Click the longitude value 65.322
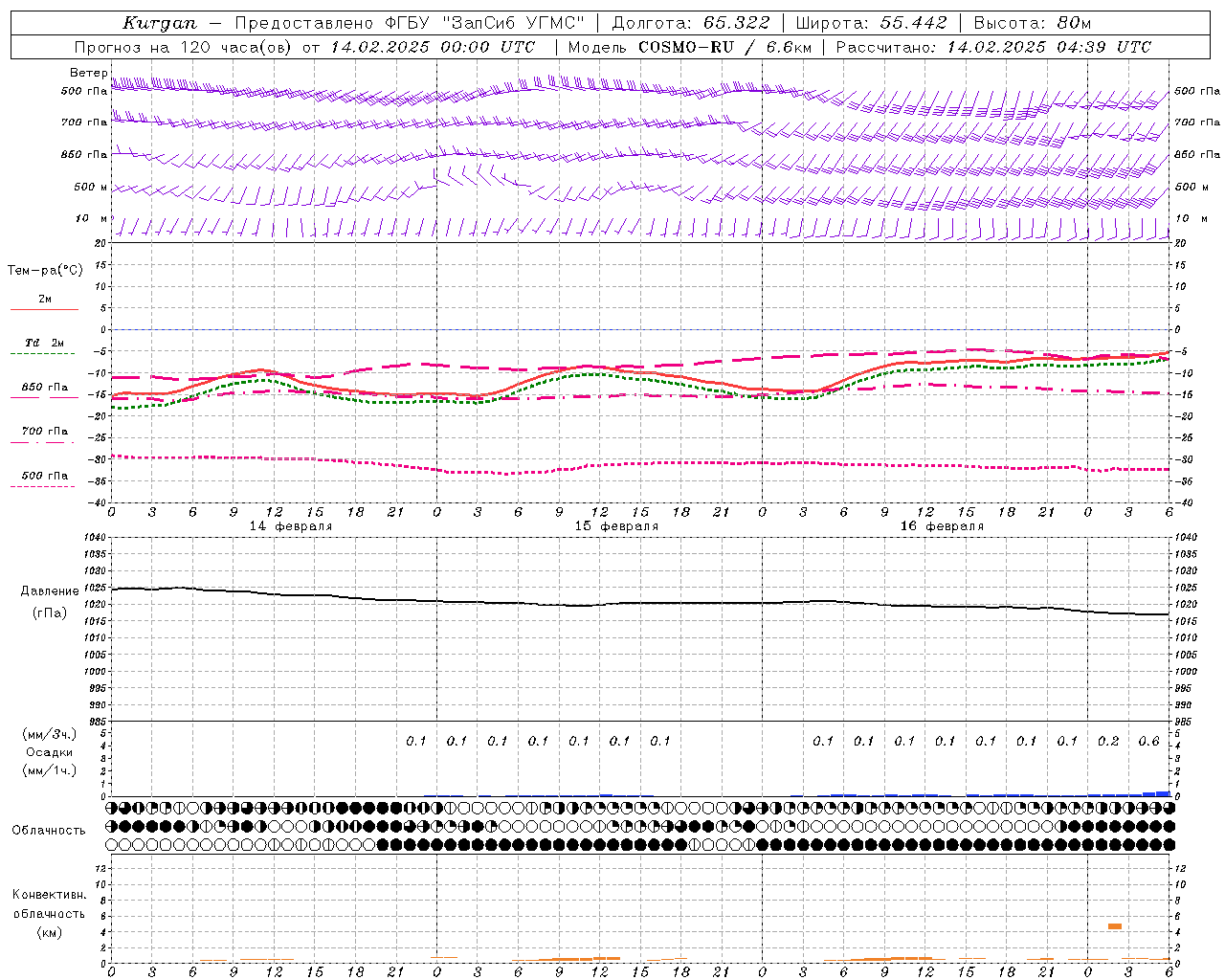Viewport: 1225px width, 980px height. pos(736,23)
